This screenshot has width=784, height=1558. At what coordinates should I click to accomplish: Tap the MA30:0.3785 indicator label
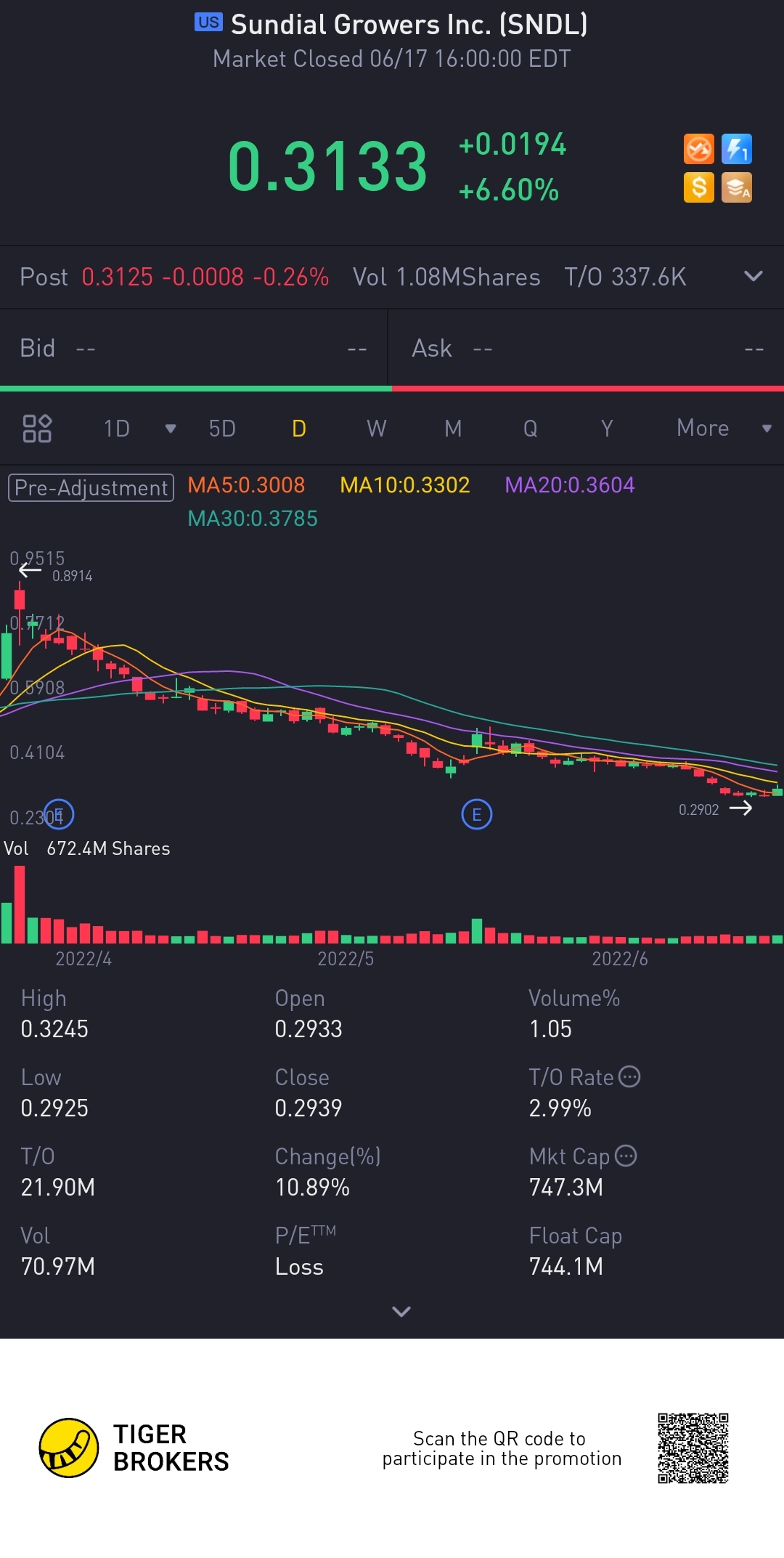pyautogui.click(x=253, y=519)
